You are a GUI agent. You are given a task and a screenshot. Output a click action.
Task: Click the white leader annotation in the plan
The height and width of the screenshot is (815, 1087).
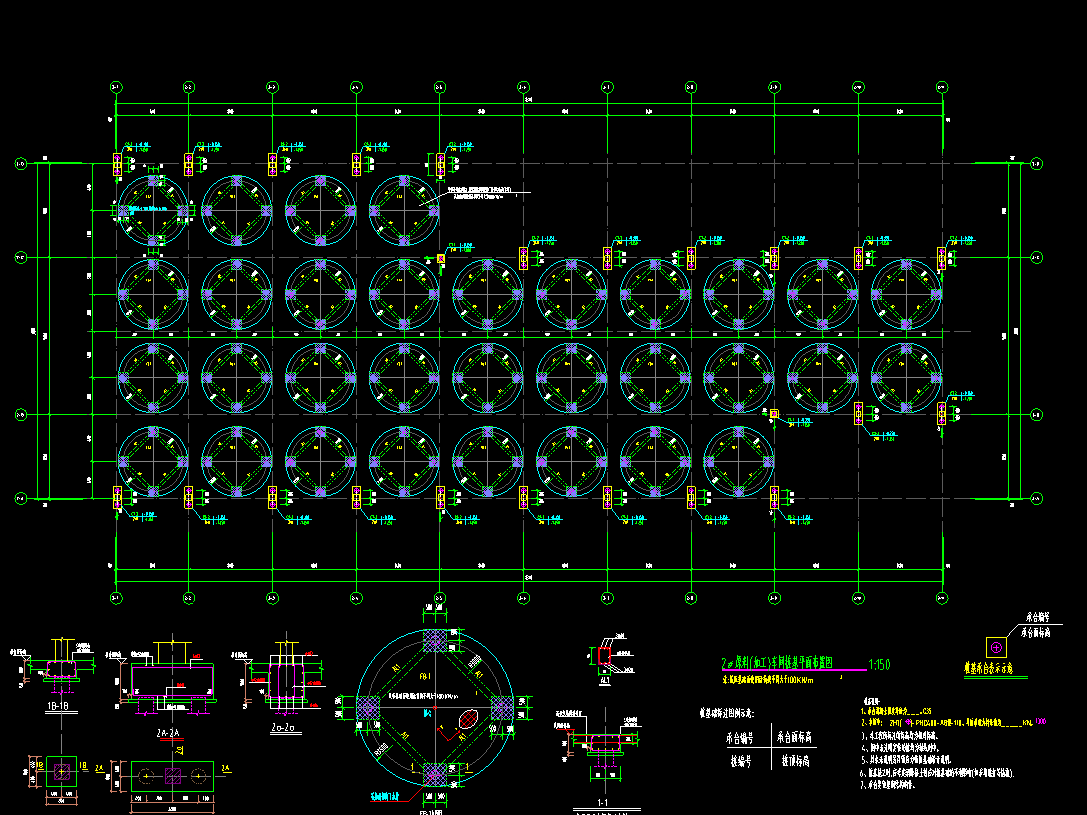pyautogui.click(x=480, y=193)
